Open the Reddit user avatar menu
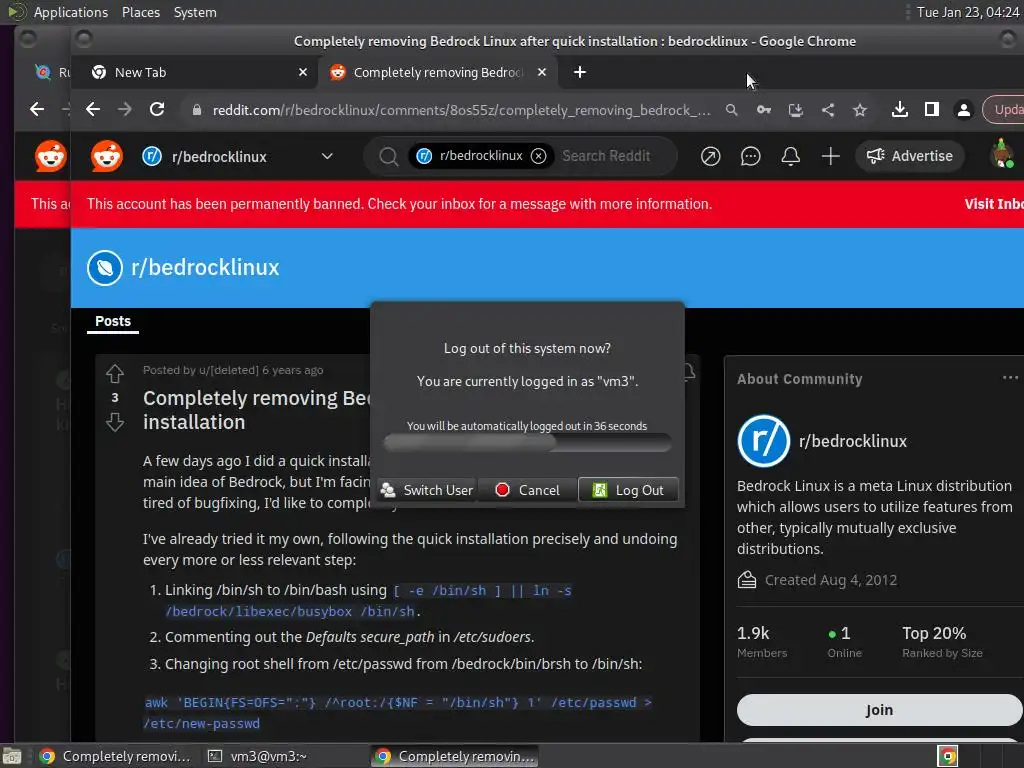Screen dimensions: 1024x768 point(1002,154)
